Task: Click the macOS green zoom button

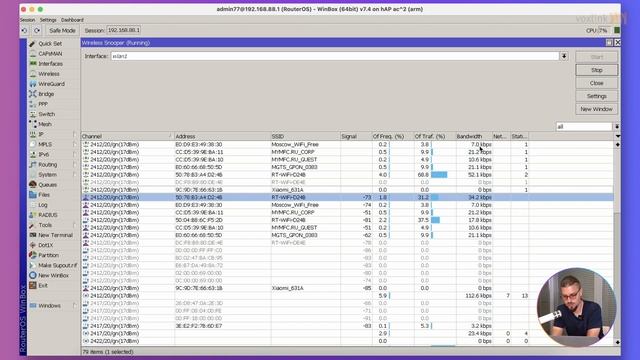Action: tap(40, 9)
